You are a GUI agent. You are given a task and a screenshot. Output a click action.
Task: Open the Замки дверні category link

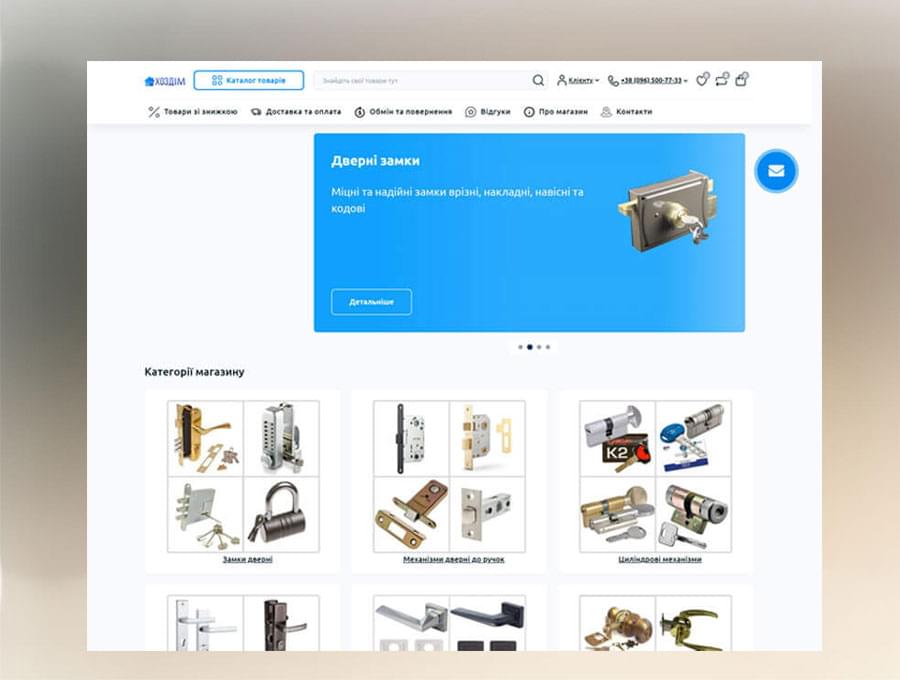point(247,559)
